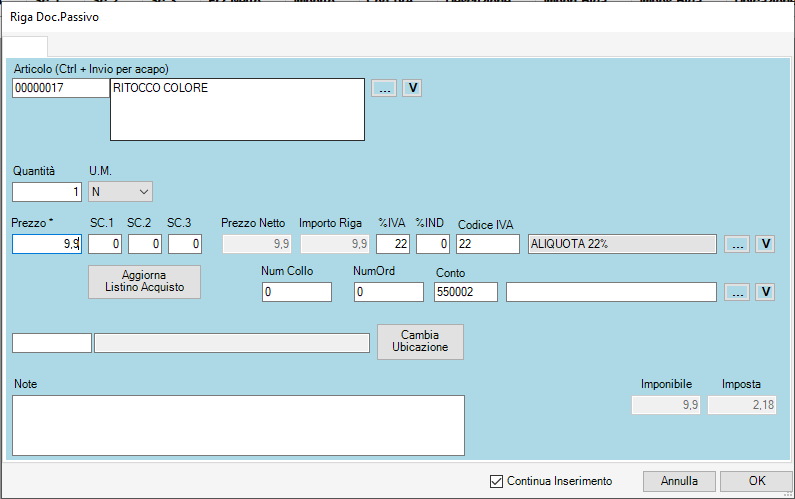
Task: Select the Conto field containing 550002
Action: 466,292
